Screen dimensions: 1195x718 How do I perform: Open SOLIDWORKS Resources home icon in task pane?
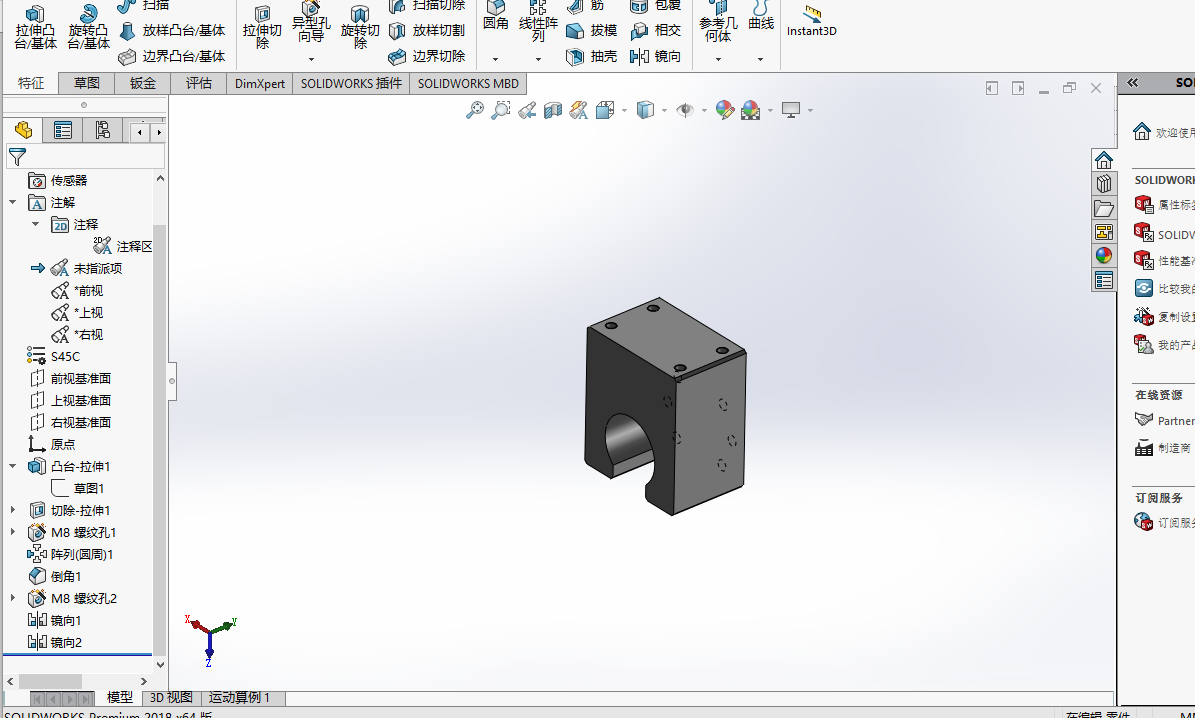coord(1104,160)
